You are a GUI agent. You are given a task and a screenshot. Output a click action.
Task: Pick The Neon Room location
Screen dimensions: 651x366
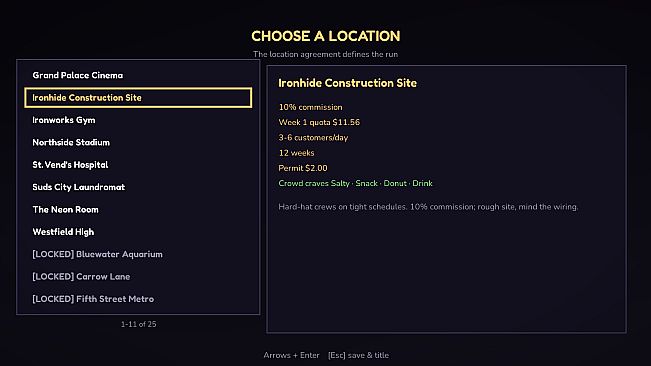138,210
